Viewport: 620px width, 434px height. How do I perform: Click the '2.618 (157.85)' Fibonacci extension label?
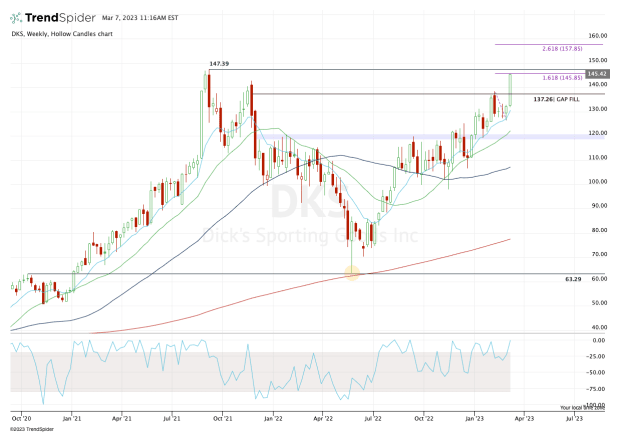click(x=562, y=49)
